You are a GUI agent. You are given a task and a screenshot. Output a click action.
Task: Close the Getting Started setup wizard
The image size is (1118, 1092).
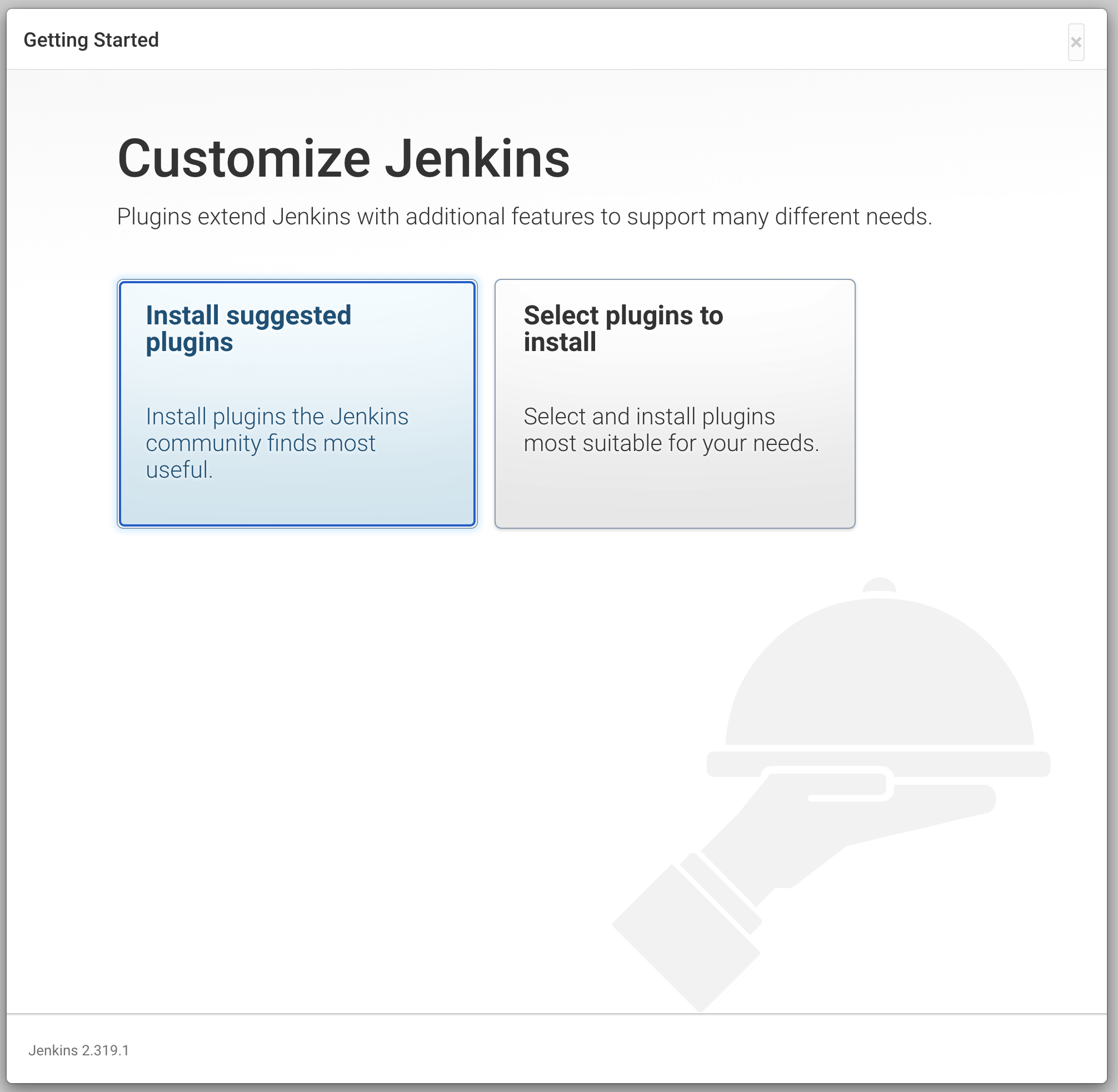(x=1077, y=41)
